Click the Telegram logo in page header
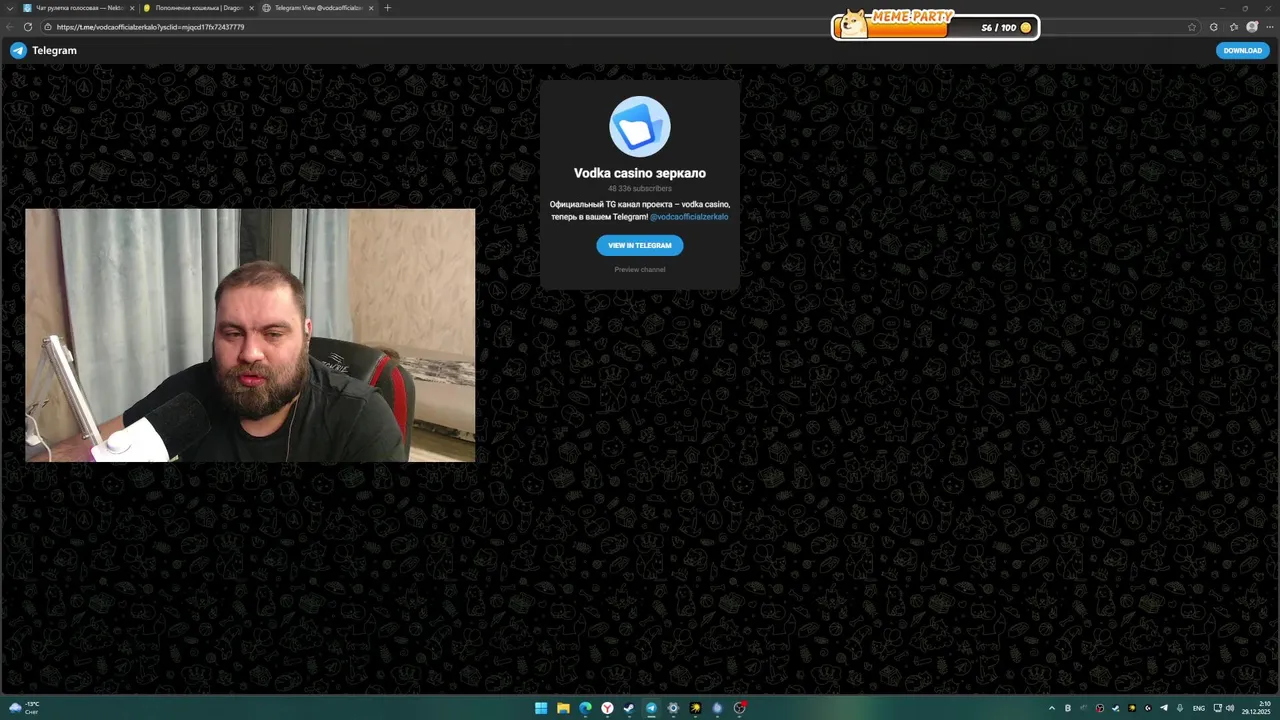Viewport: 1280px width, 720px height. click(x=18, y=50)
